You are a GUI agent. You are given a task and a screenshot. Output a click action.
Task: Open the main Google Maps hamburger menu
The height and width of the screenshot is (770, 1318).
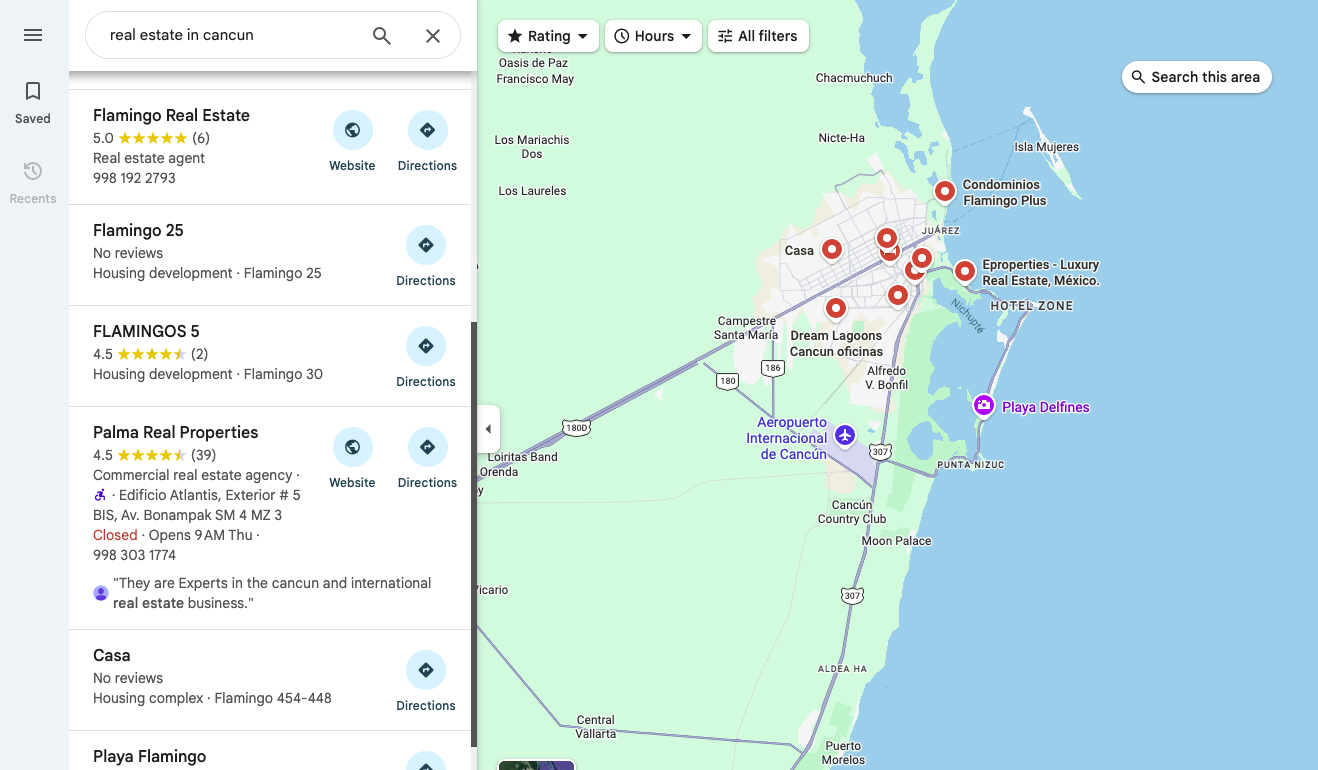pyautogui.click(x=32, y=34)
